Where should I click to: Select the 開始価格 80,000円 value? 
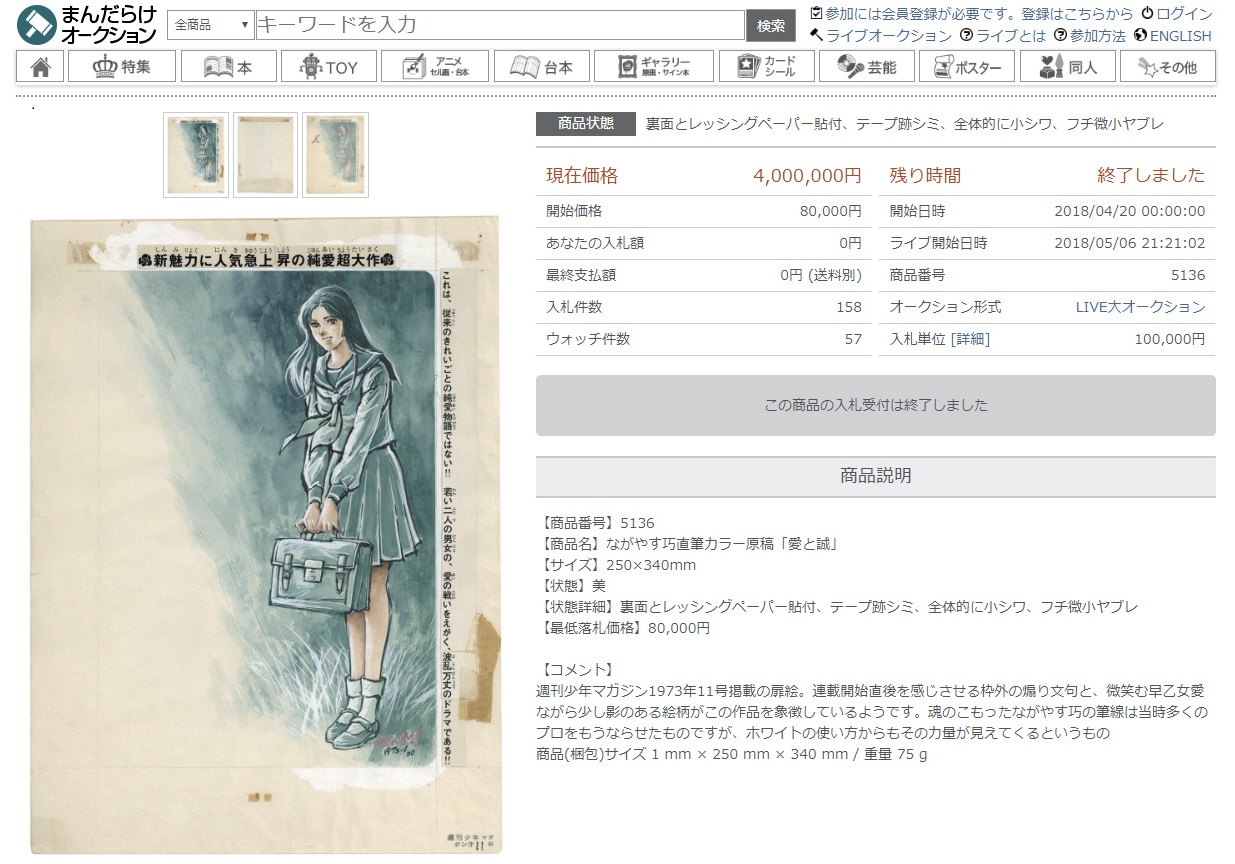(830, 211)
